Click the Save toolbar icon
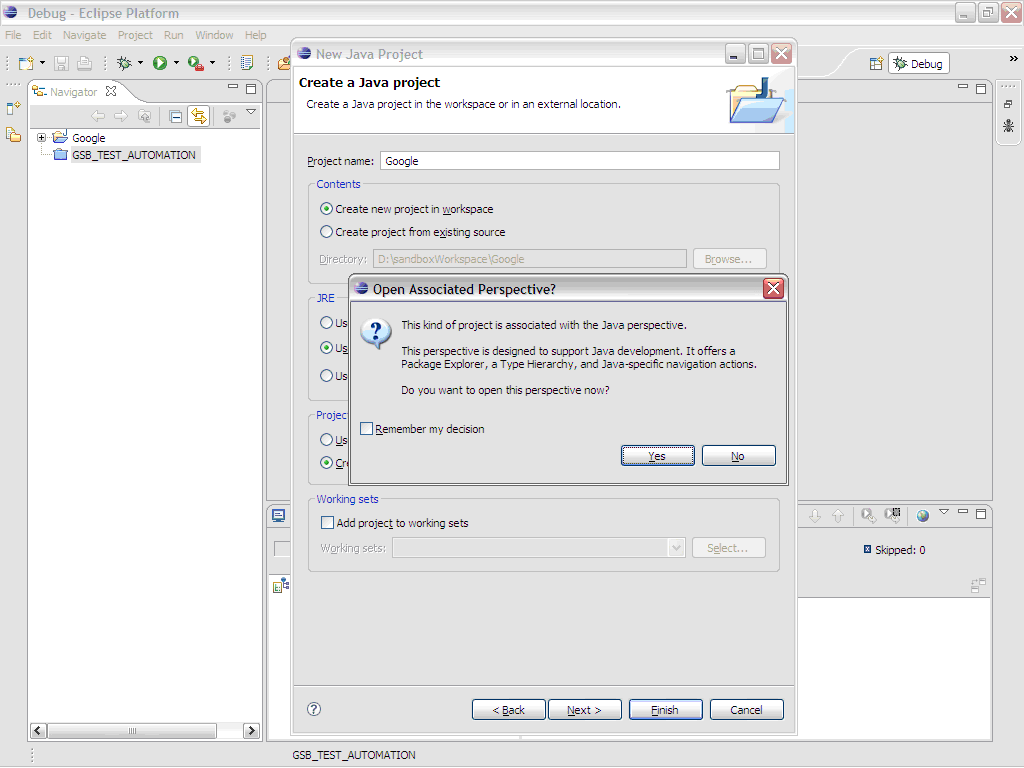 click(61, 63)
